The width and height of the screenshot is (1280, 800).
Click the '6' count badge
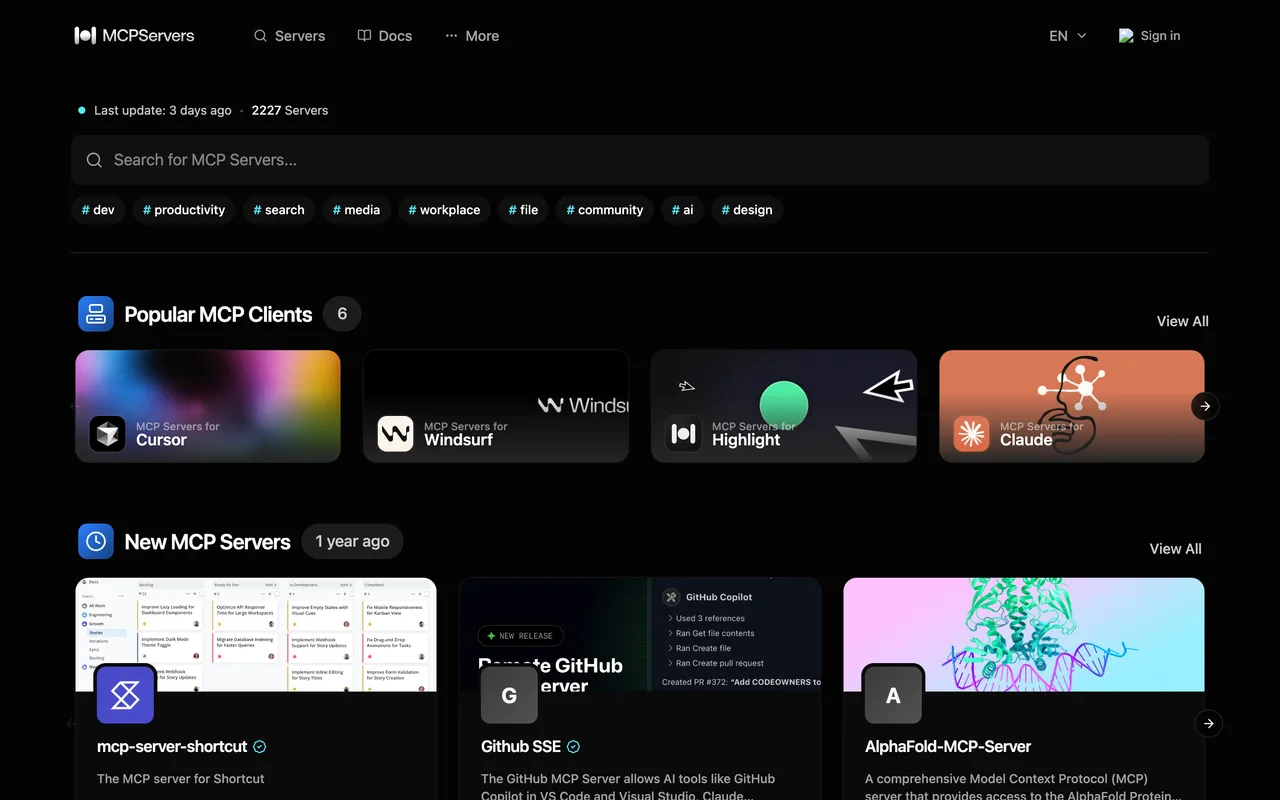pyautogui.click(x=342, y=314)
